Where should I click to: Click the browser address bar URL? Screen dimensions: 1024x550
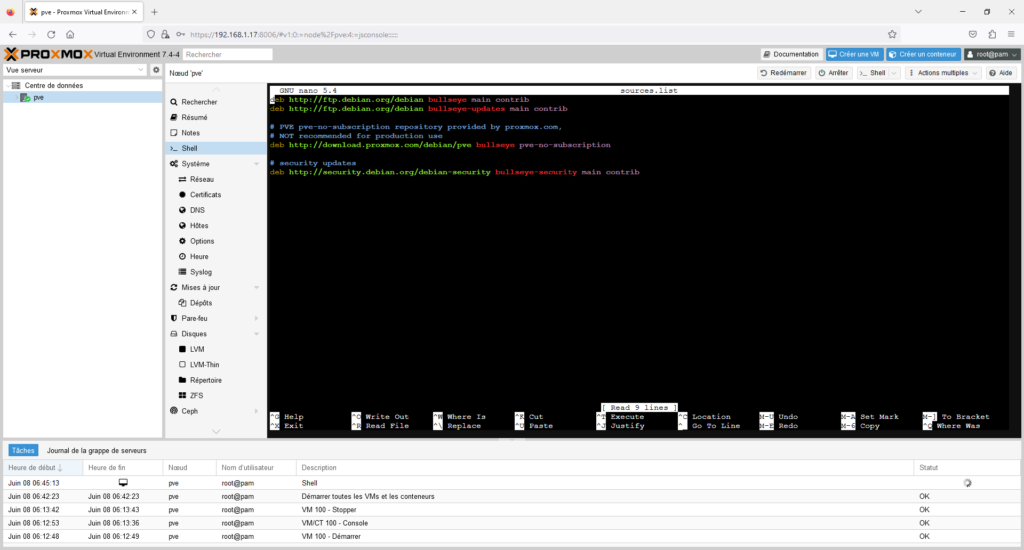click(294, 35)
